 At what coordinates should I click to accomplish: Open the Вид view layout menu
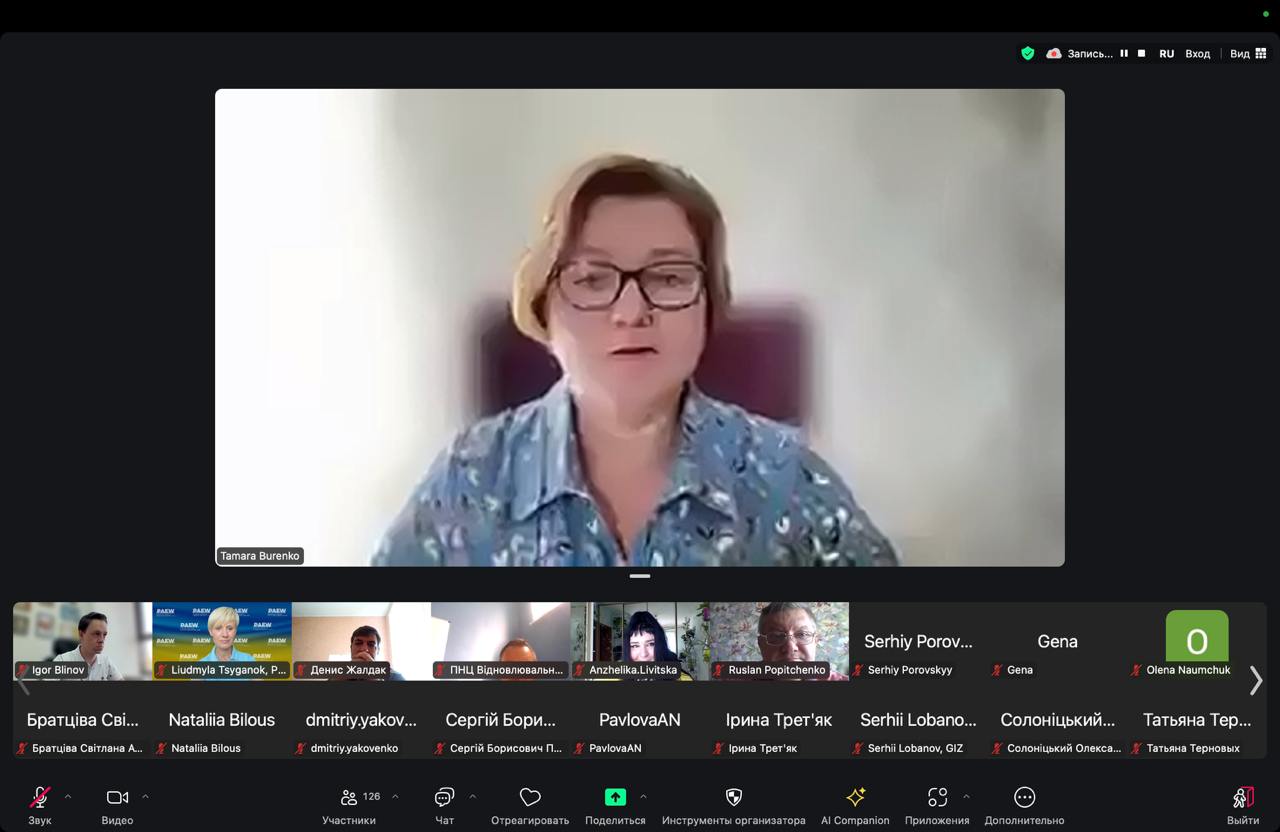(x=1248, y=54)
